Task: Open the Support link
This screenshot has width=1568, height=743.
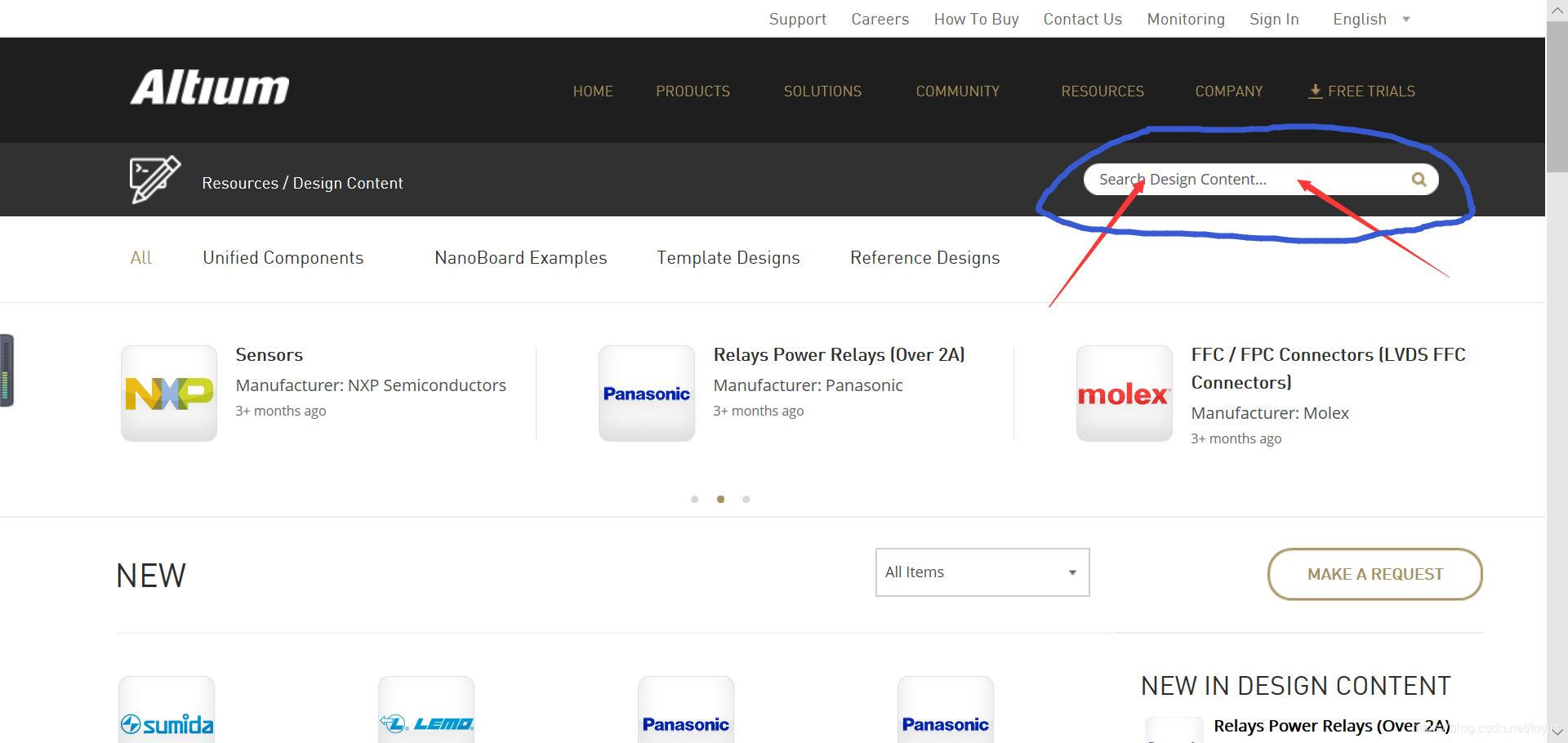Action: [797, 19]
